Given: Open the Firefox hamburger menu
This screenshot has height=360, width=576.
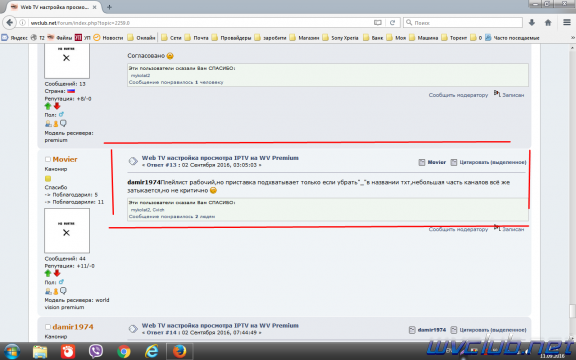Looking at the screenshot, I should pos(567,22).
